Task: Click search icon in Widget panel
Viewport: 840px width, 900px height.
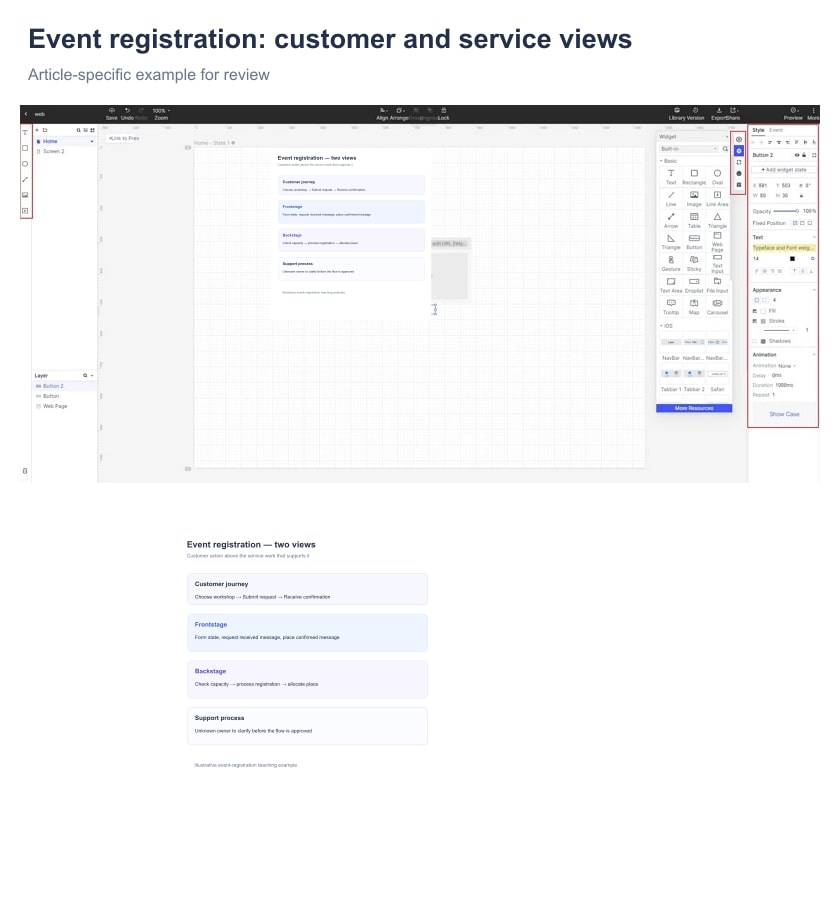Action: [725, 149]
